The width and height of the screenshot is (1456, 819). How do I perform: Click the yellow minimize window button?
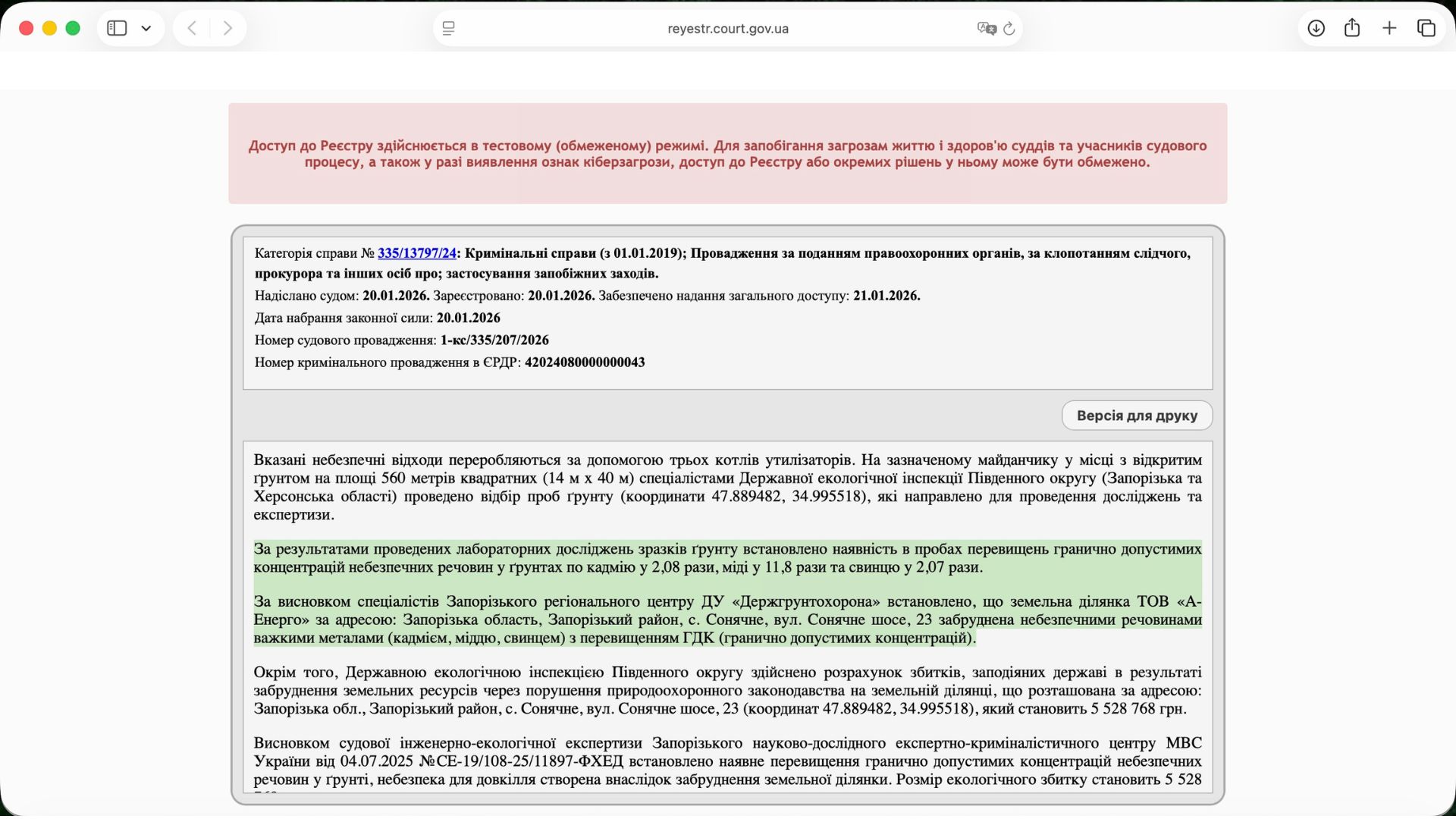click(49, 28)
